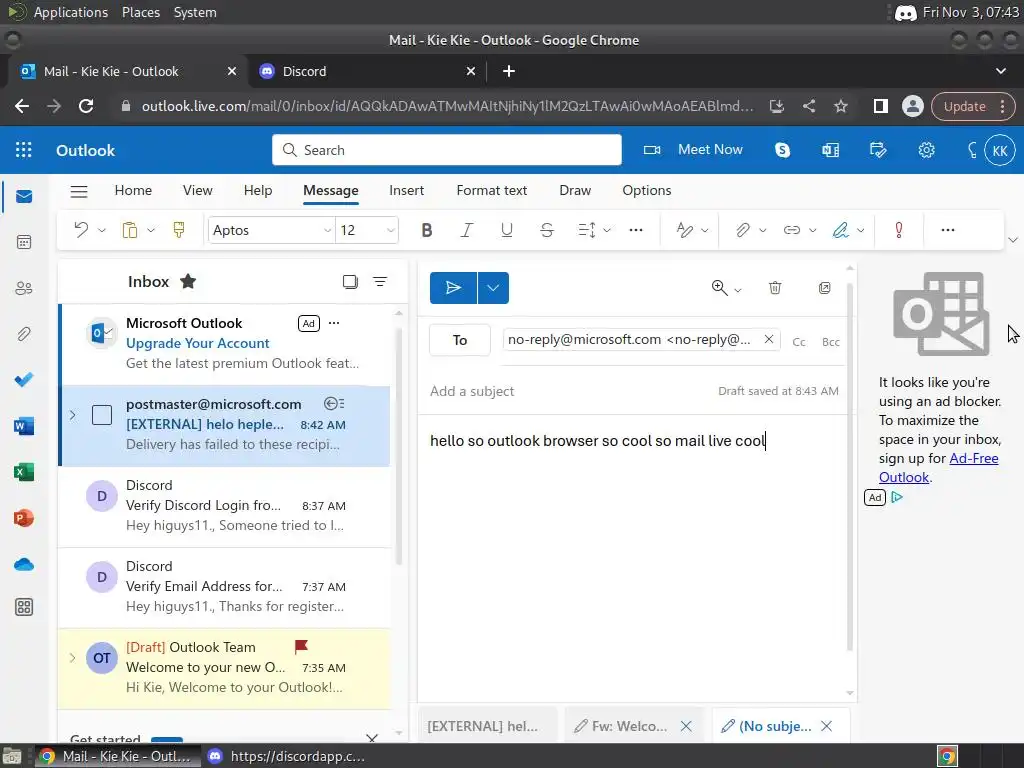Click the Outlook search box
This screenshot has height=768, width=1024.
(x=447, y=150)
